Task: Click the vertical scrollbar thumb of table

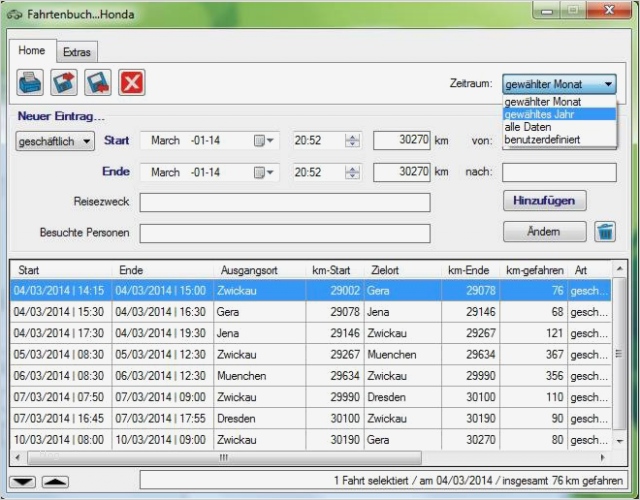Action: pyautogui.click(x=619, y=353)
